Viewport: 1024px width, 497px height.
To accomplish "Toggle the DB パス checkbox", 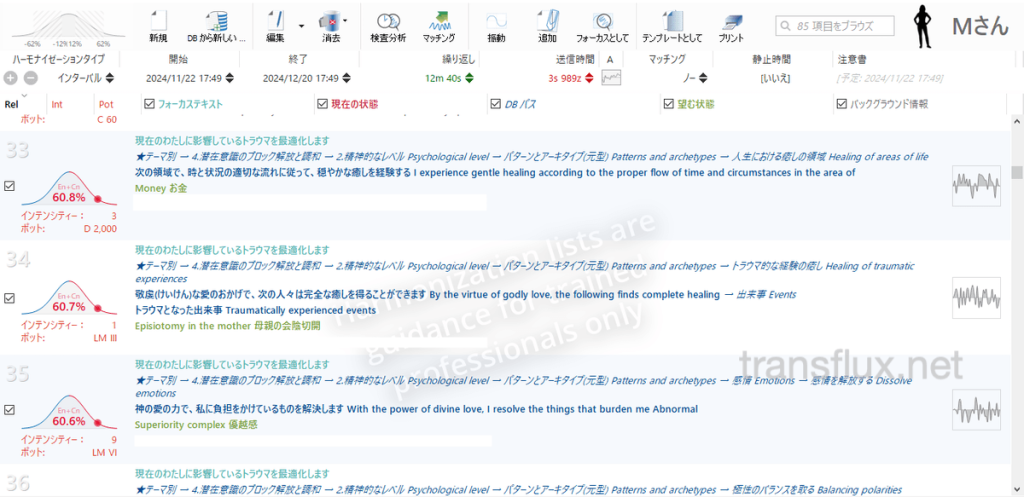I will pos(494,104).
